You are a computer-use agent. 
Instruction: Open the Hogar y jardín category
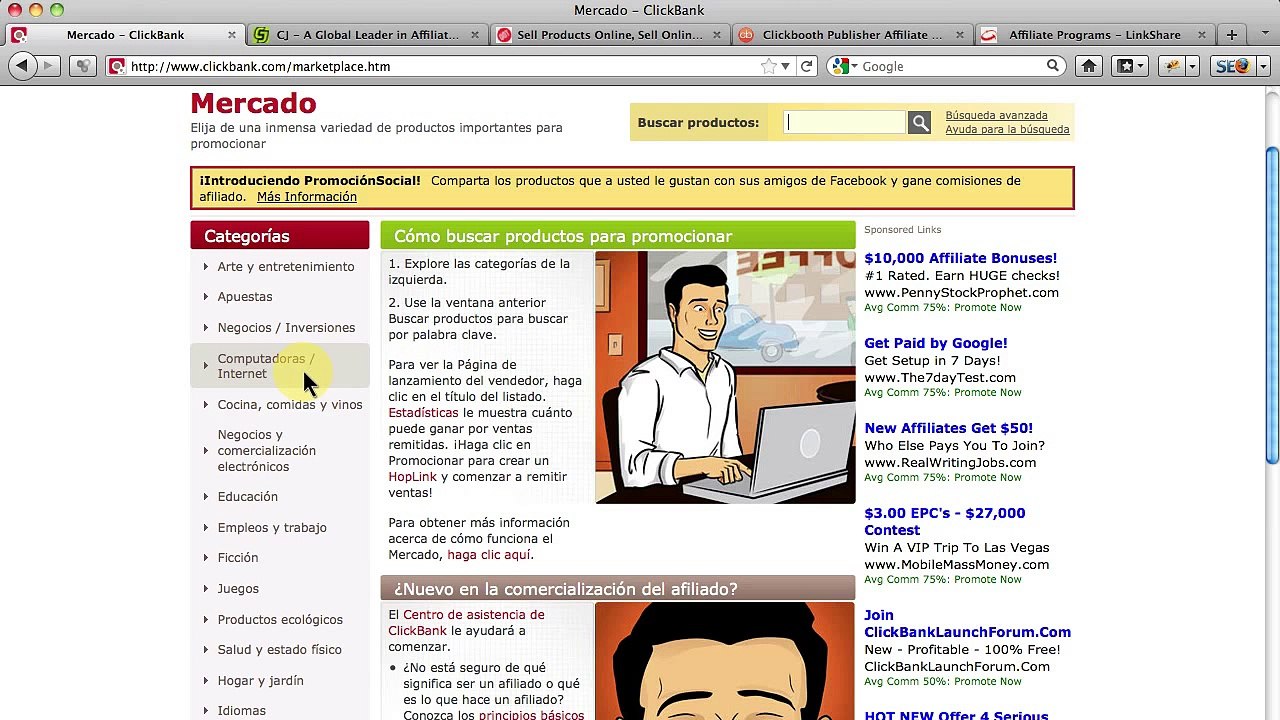coord(260,680)
